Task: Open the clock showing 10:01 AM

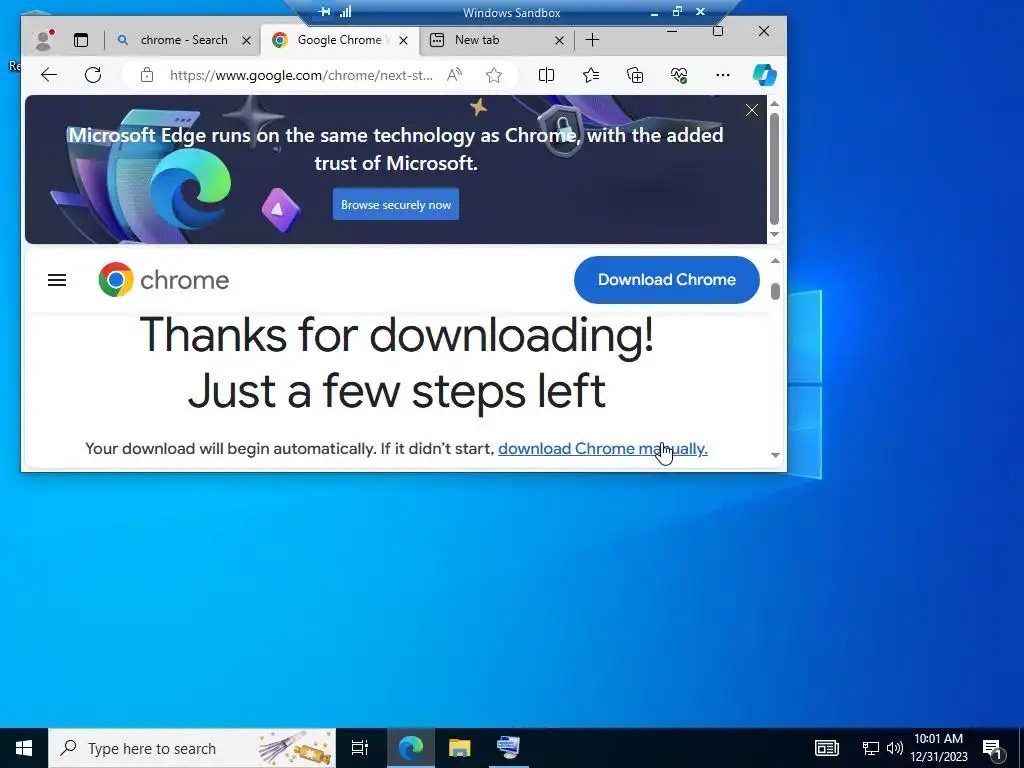Action: pos(939,748)
